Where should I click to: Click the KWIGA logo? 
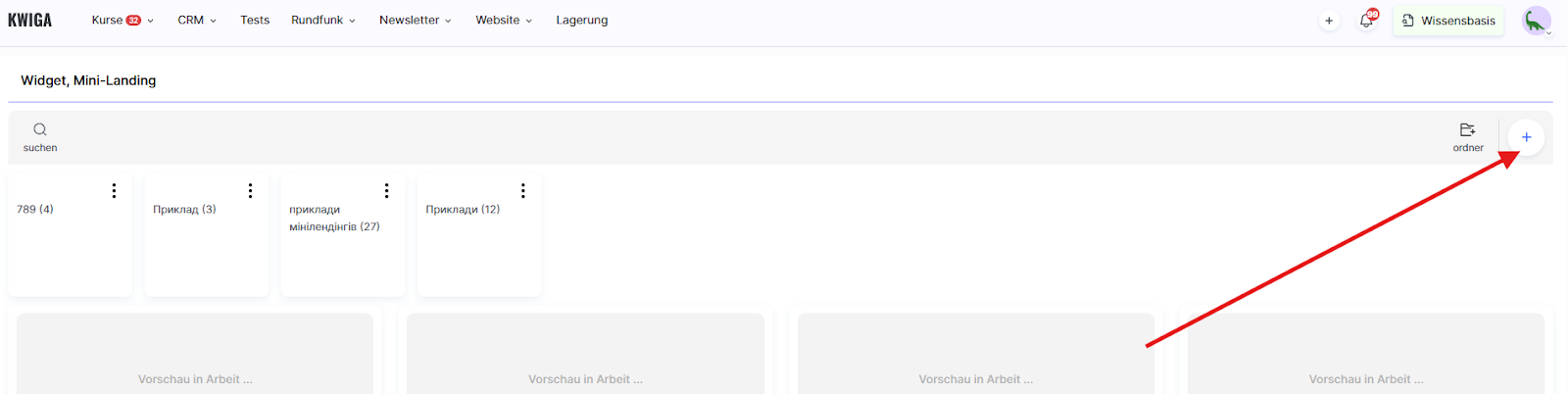click(30, 20)
